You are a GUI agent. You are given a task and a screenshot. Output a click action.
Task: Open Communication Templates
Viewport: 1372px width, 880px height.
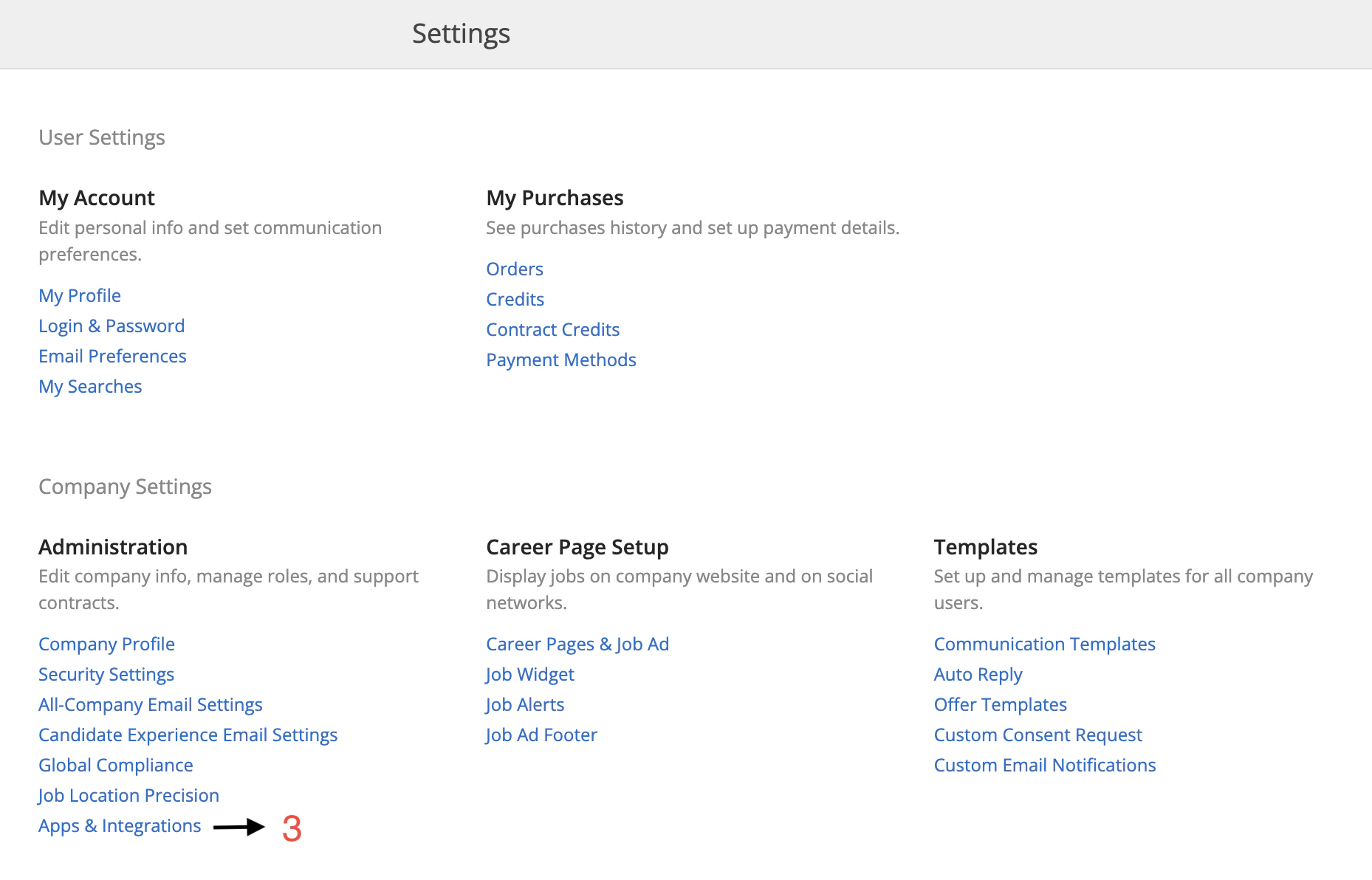pyautogui.click(x=1044, y=644)
